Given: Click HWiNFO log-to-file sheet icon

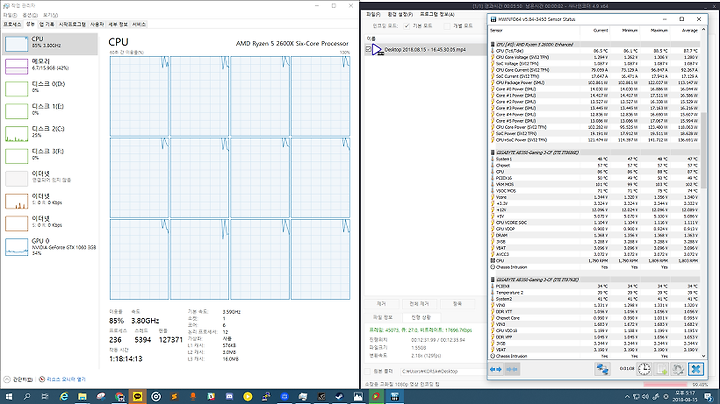Looking at the screenshot, I should coord(661,369).
